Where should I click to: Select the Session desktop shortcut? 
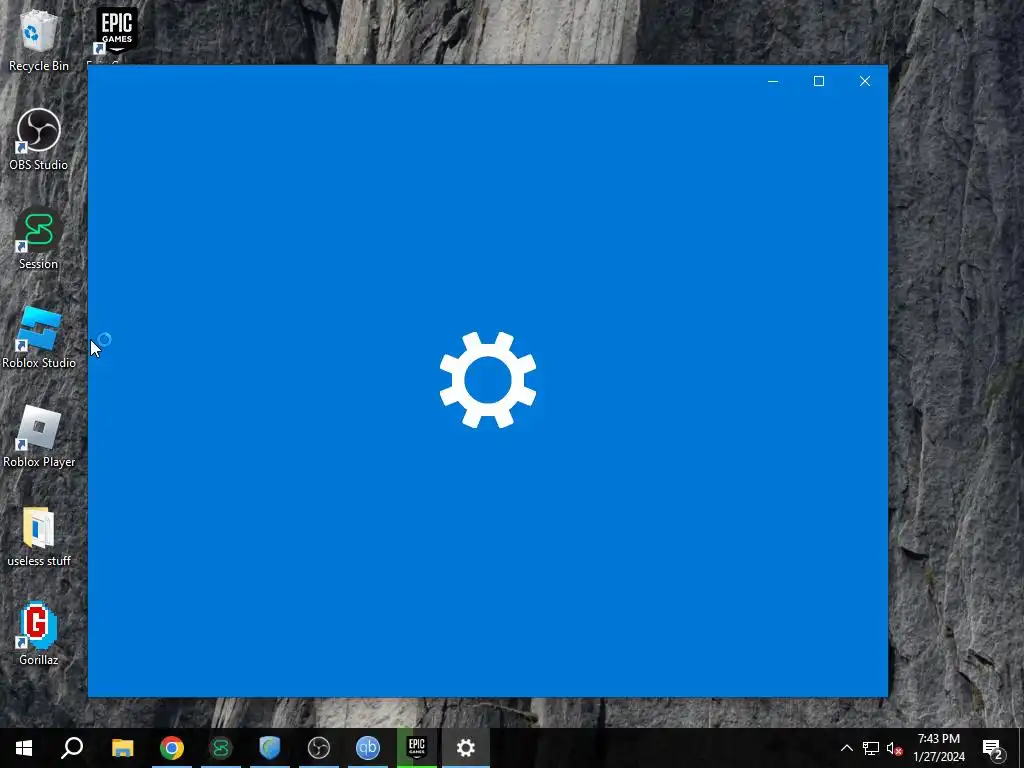(39, 238)
